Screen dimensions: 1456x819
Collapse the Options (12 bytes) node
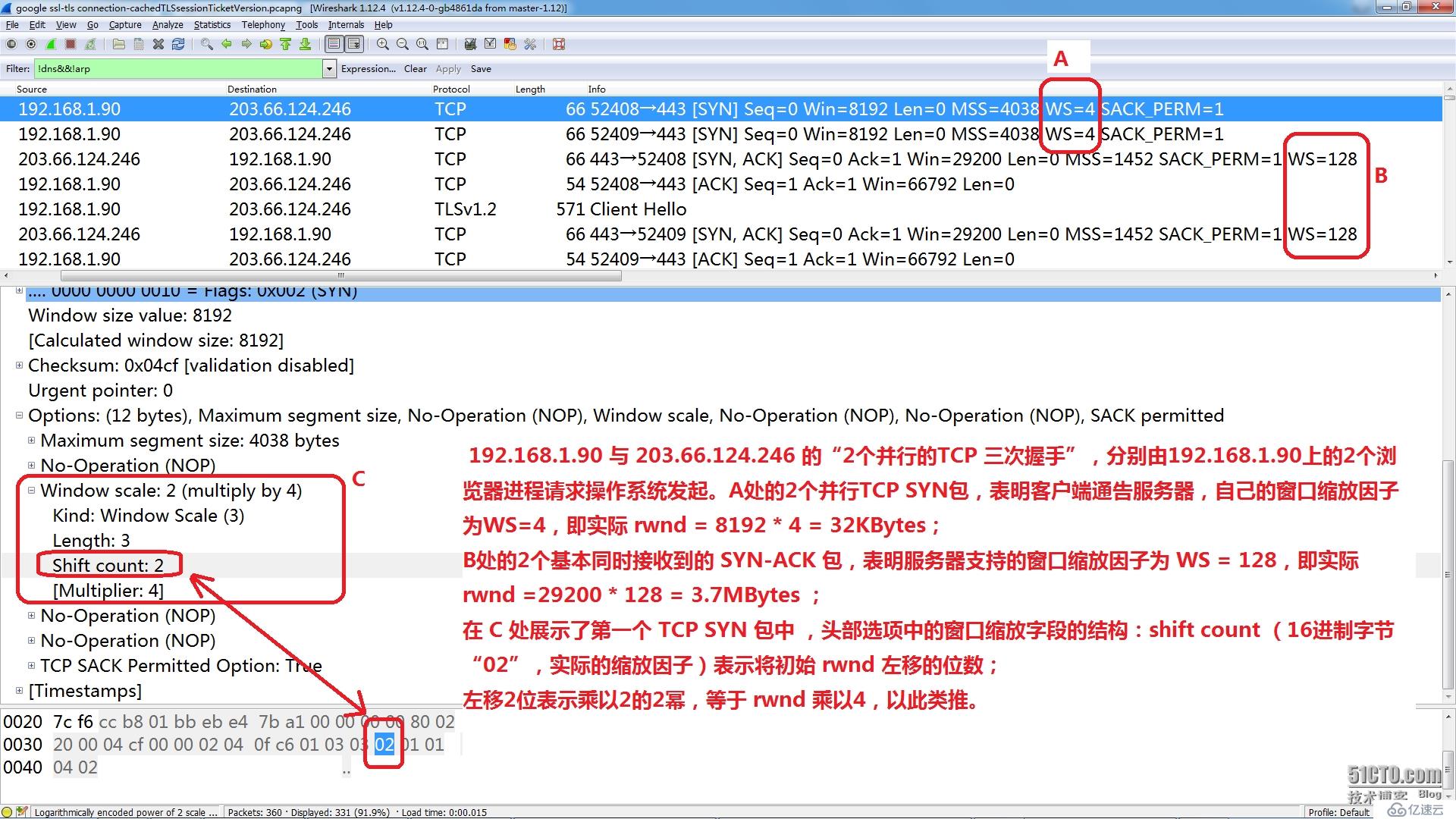19,416
